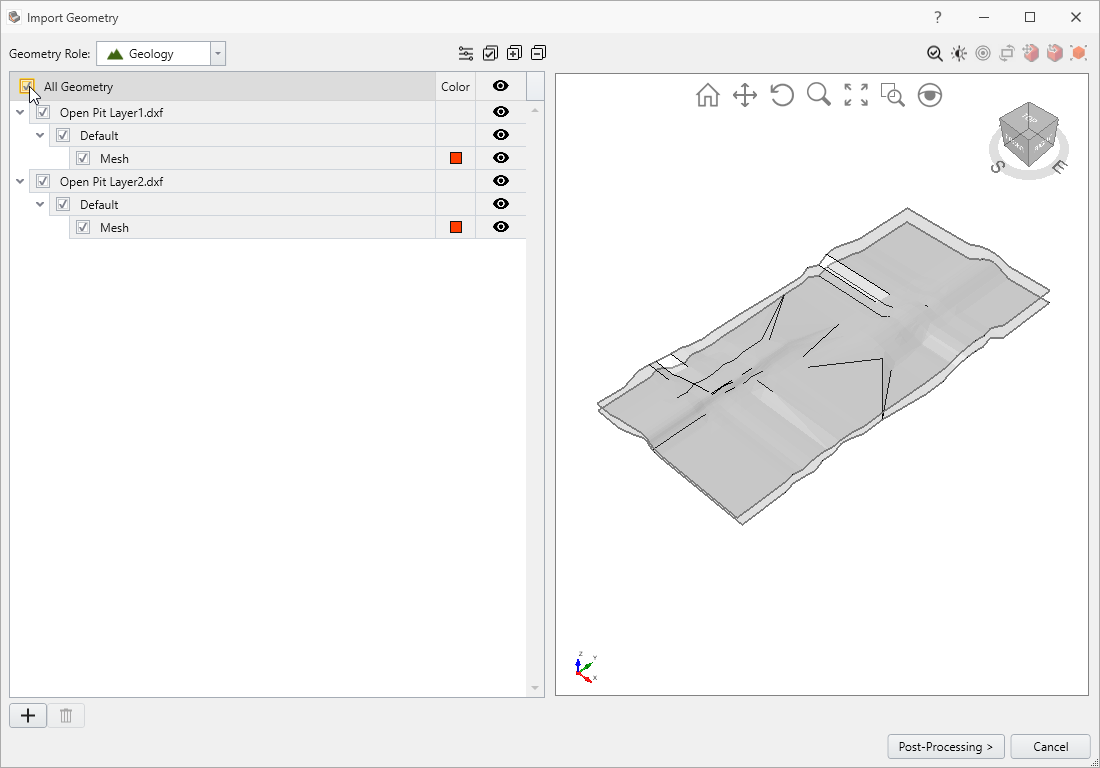Collapse Open Pit Layer1.dxf tree node

(x=20, y=112)
